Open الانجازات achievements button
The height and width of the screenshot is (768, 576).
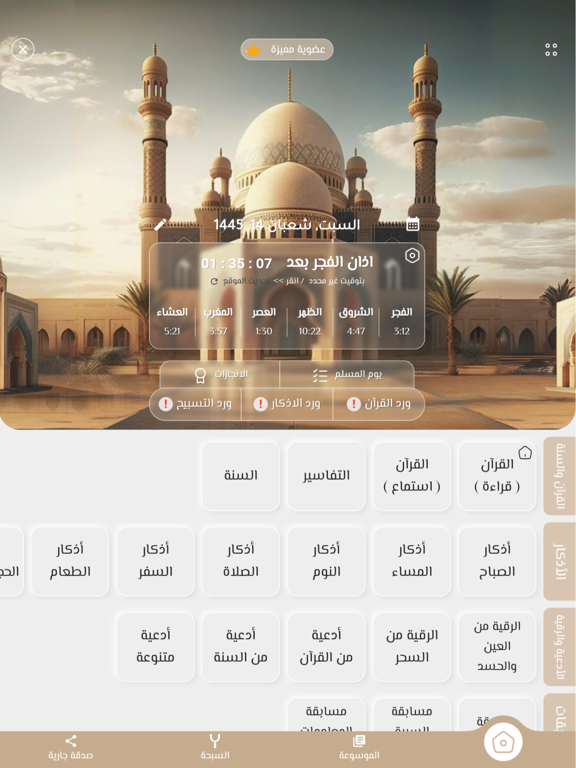click(220, 375)
